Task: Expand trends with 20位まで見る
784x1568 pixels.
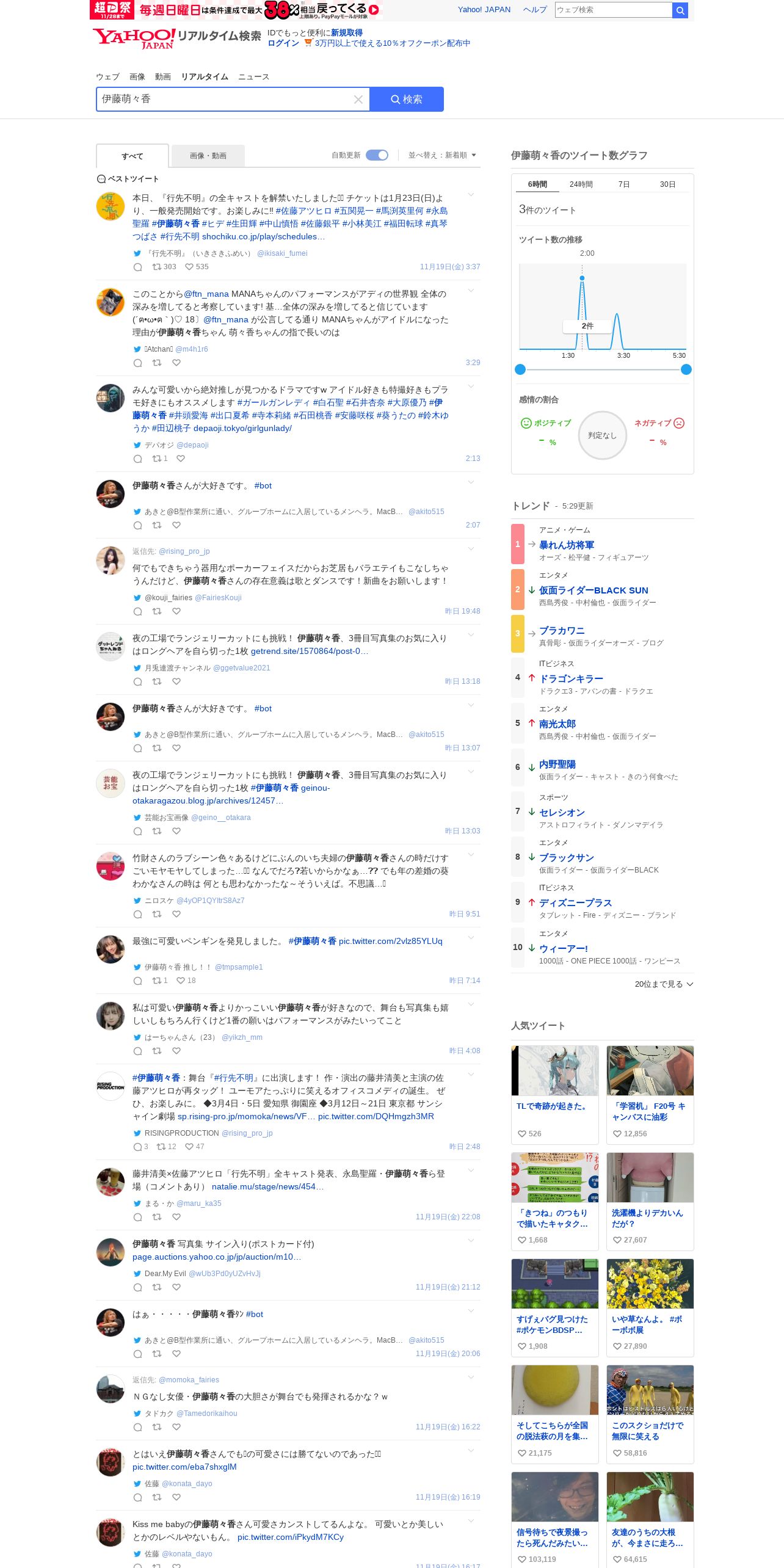Action: (664, 984)
